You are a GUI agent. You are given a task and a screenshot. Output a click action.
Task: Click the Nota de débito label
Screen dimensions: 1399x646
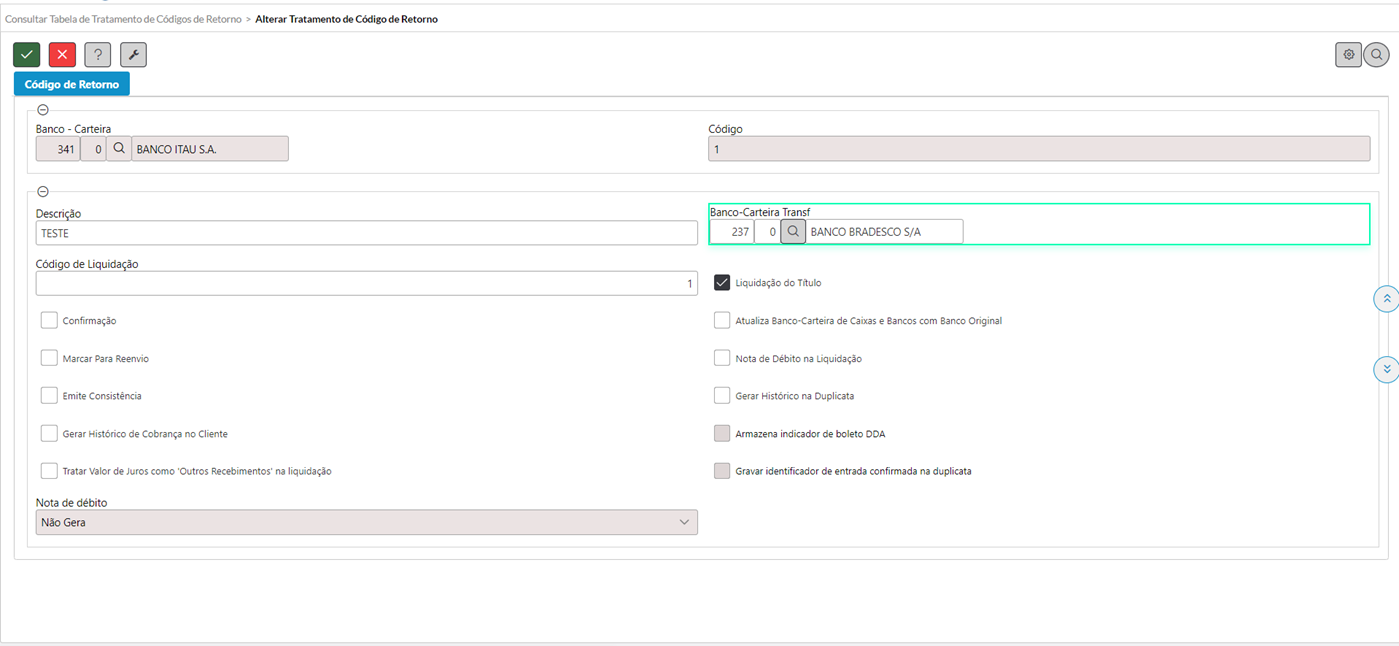(x=71, y=502)
